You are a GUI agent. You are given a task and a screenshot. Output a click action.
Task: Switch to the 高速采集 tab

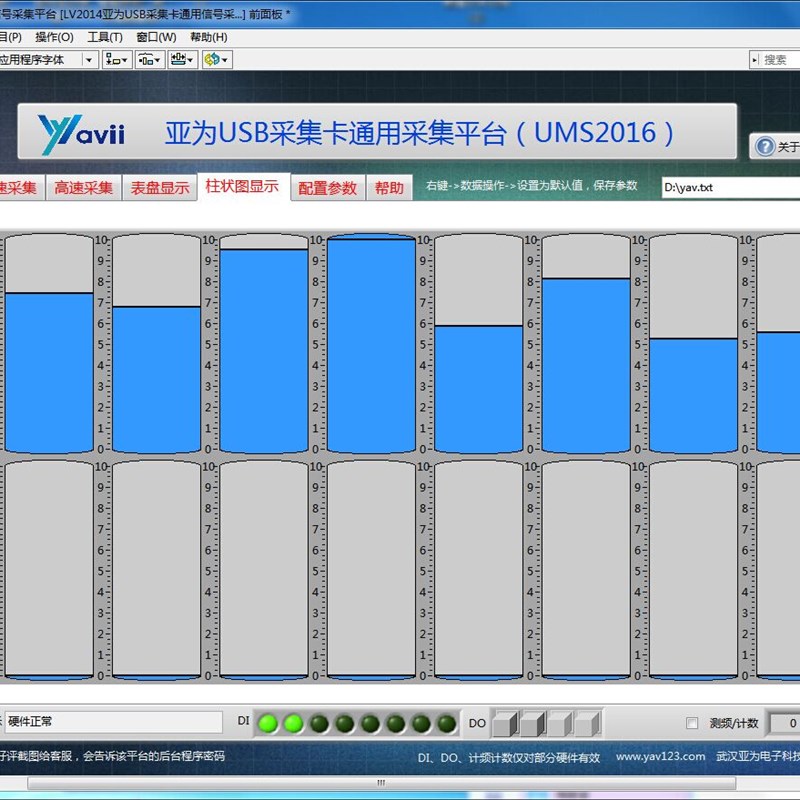click(84, 188)
